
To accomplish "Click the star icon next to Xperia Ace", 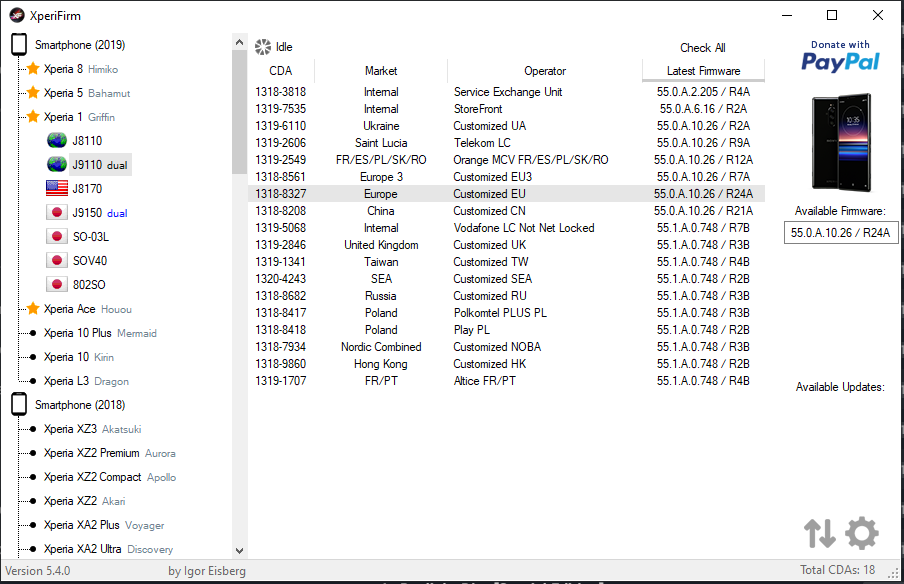I will click(x=33, y=308).
